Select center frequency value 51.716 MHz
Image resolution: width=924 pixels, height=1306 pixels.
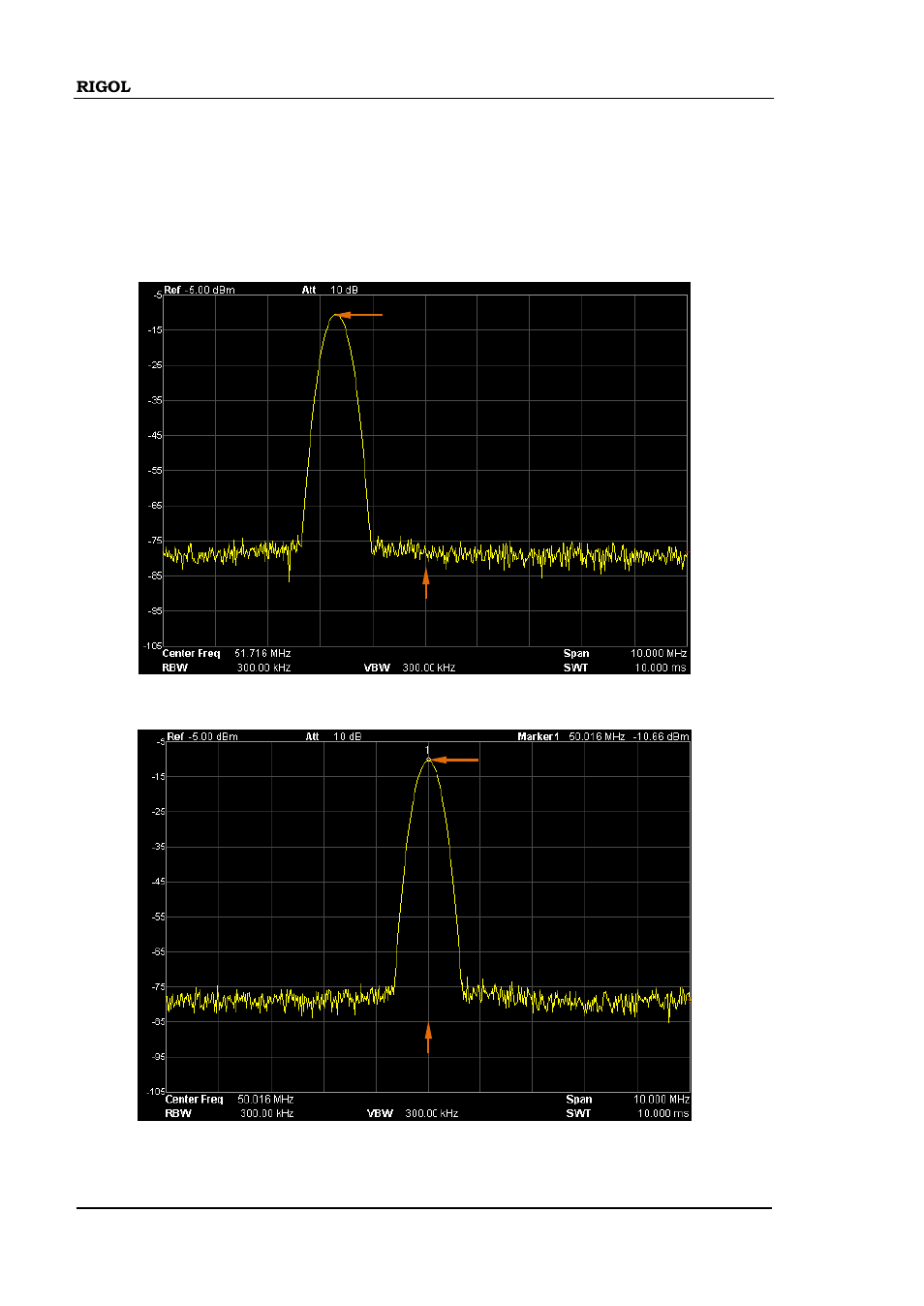(262, 654)
